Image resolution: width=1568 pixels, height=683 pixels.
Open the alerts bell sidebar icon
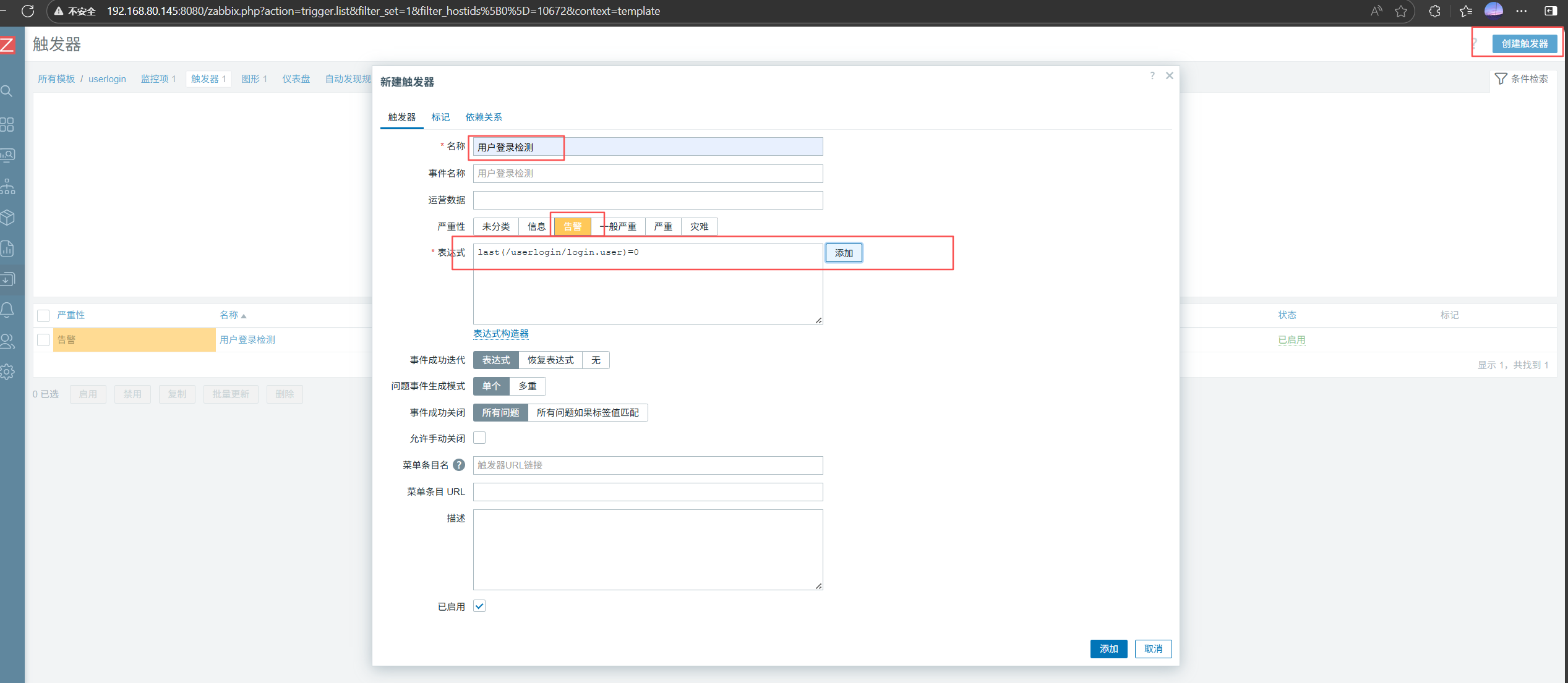(7, 310)
